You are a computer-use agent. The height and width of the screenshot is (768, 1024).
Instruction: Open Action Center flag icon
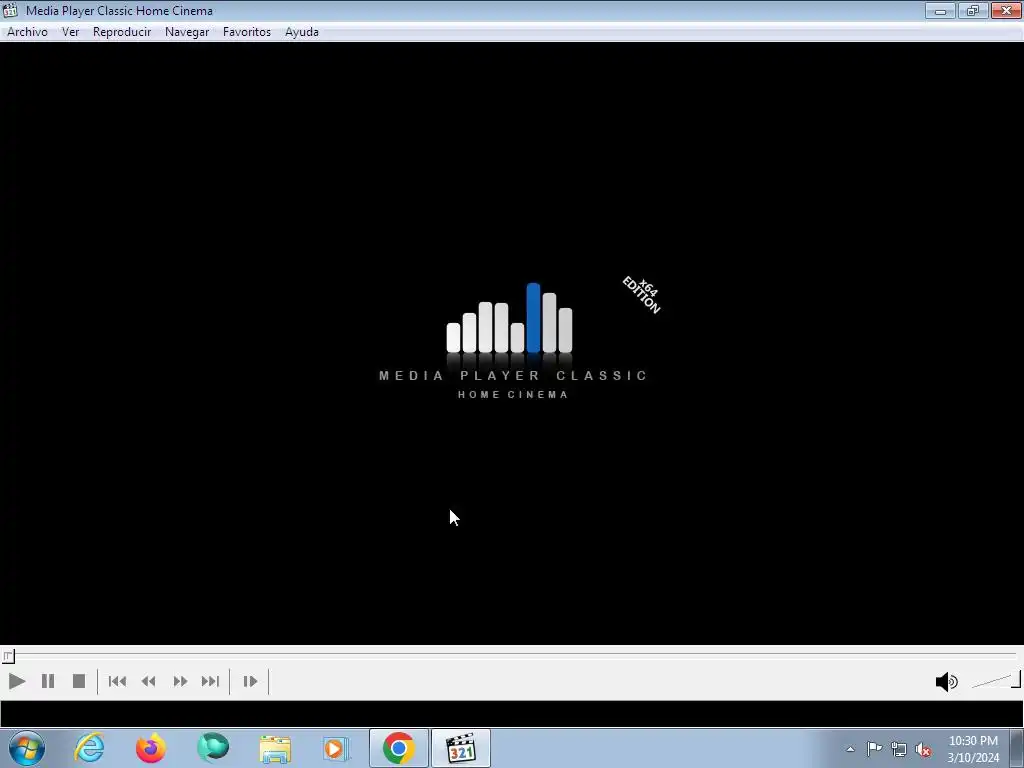pos(874,749)
